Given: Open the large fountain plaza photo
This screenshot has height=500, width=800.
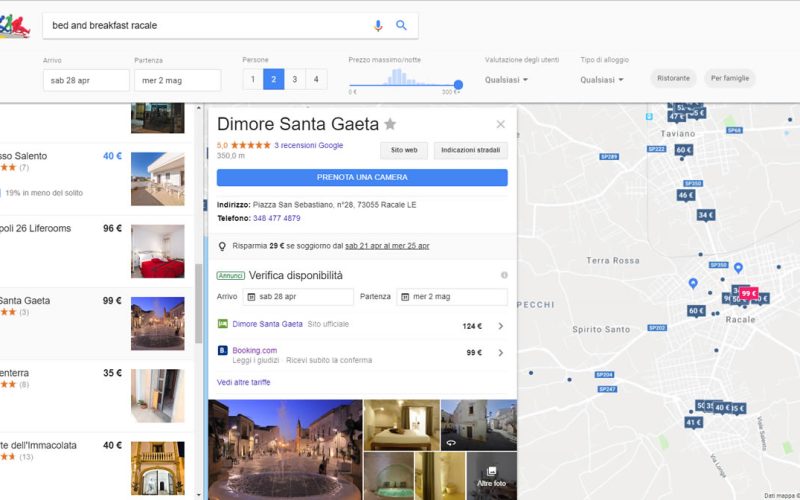Looking at the screenshot, I should (285, 449).
